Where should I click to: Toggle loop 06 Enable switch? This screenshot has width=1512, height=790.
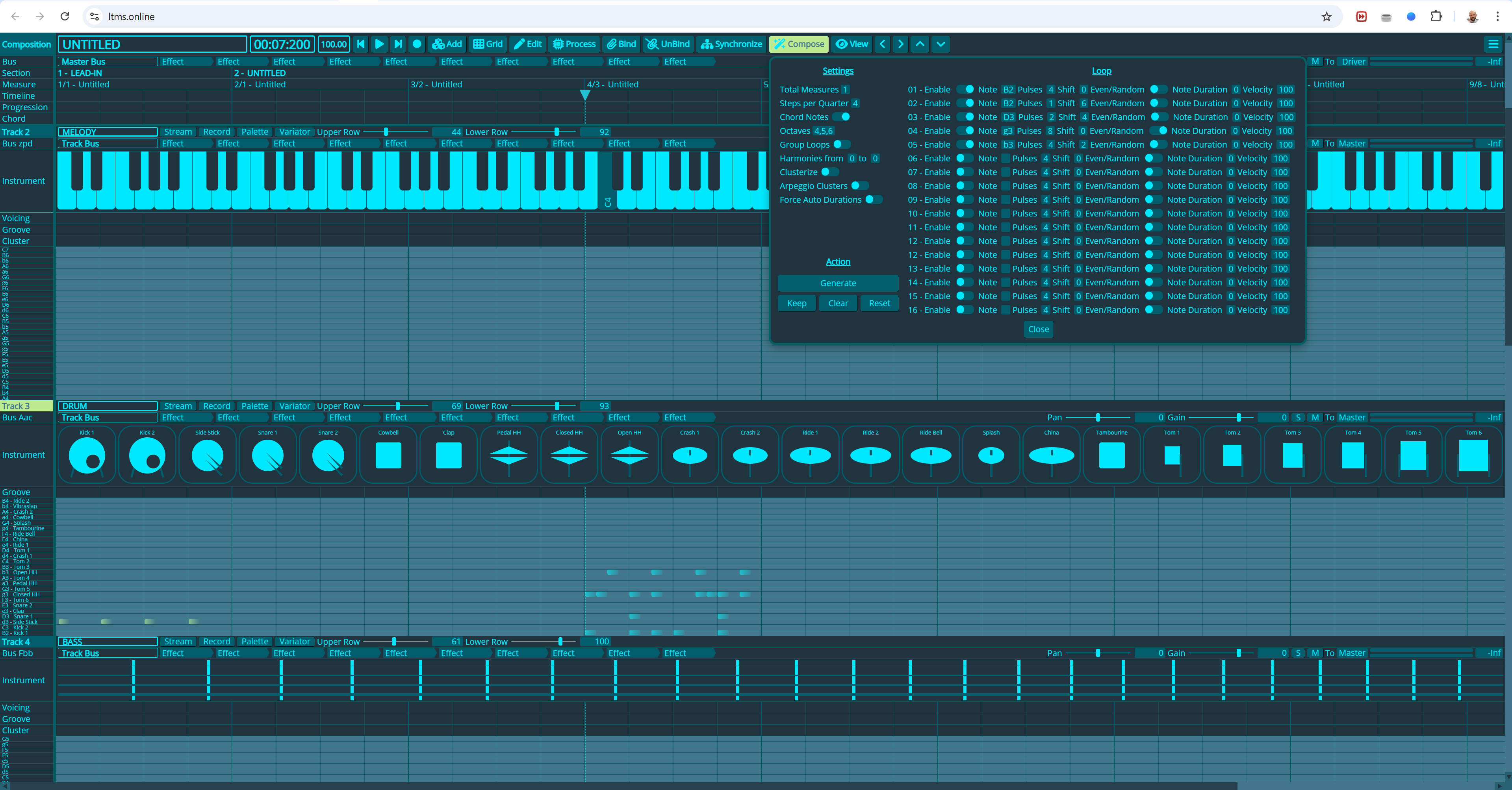pyautogui.click(x=965, y=158)
